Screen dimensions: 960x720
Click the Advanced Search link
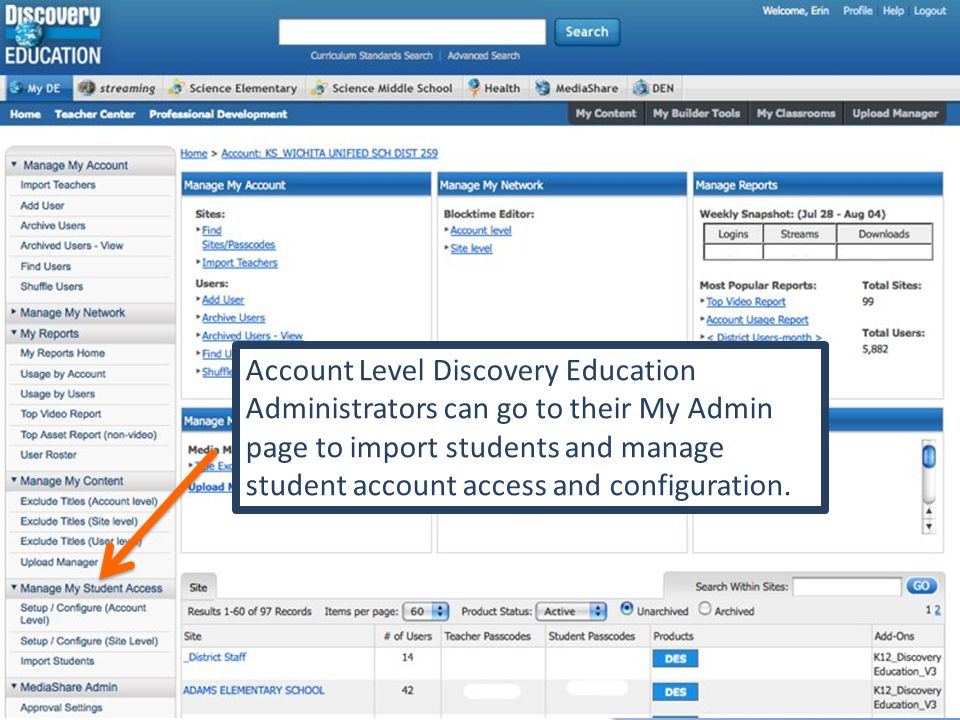point(484,56)
